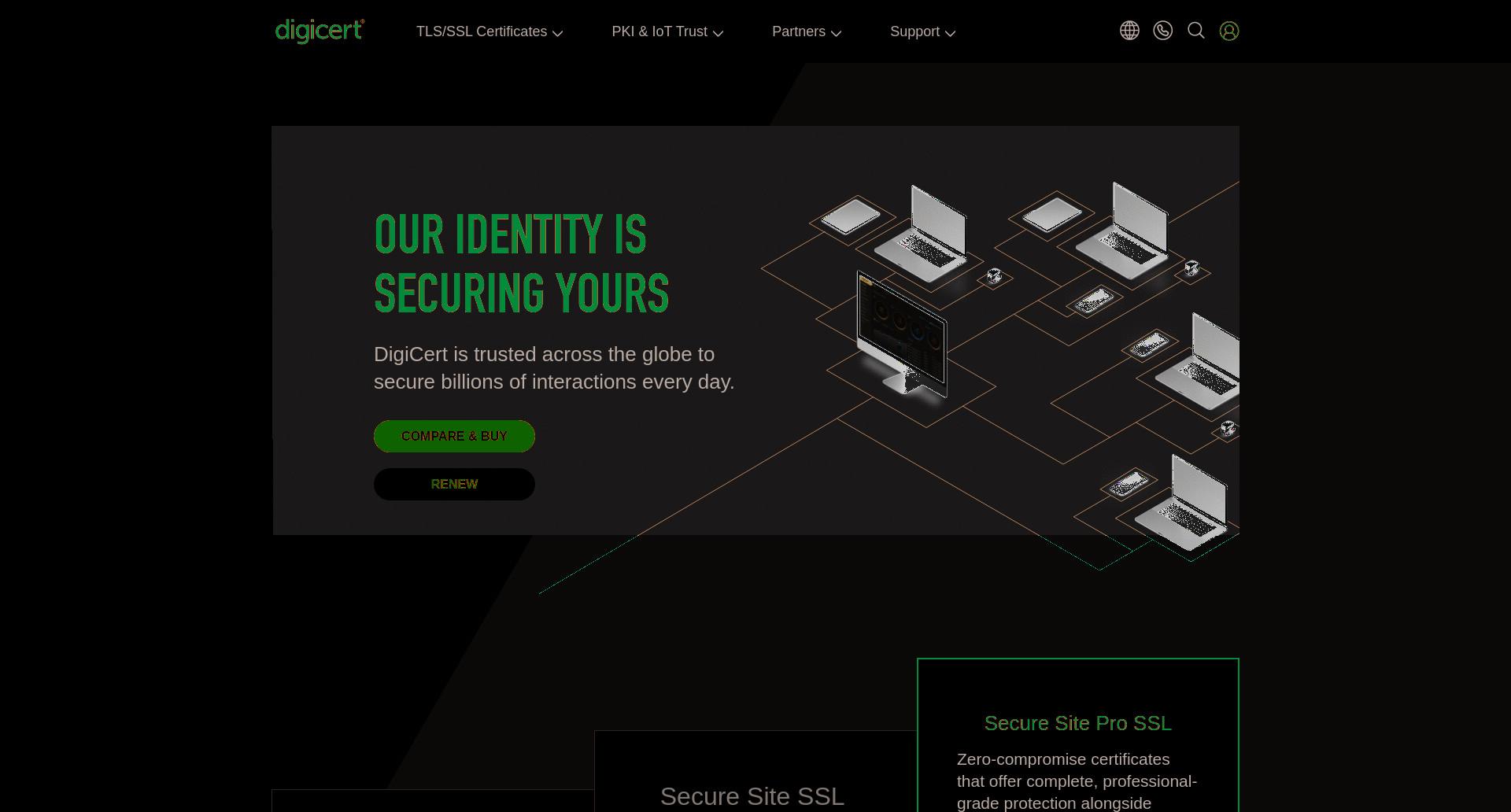Click the RENEW button
The width and height of the screenshot is (1511, 812).
click(454, 484)
